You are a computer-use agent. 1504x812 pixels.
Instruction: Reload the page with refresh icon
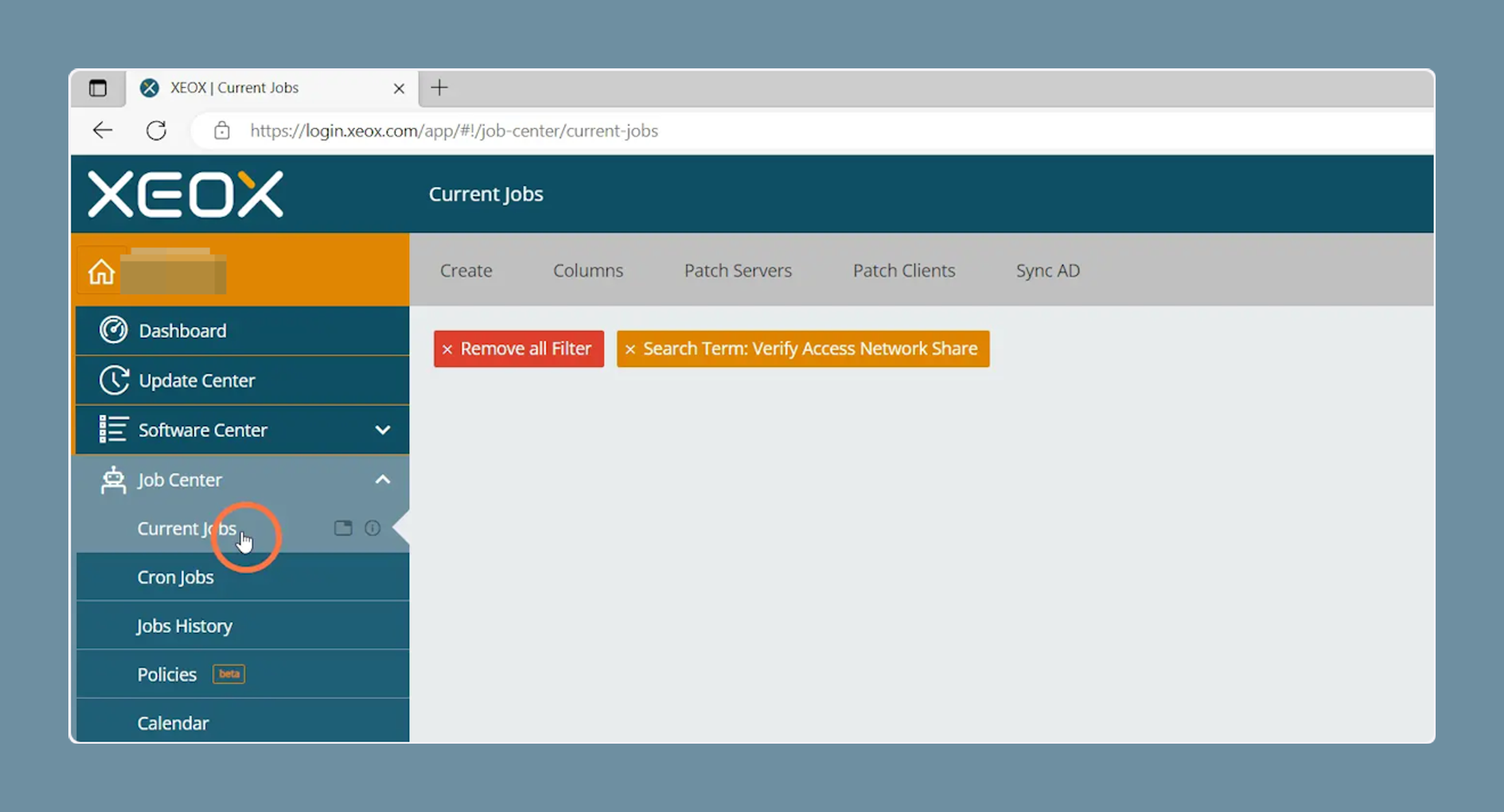pos(157,130)
